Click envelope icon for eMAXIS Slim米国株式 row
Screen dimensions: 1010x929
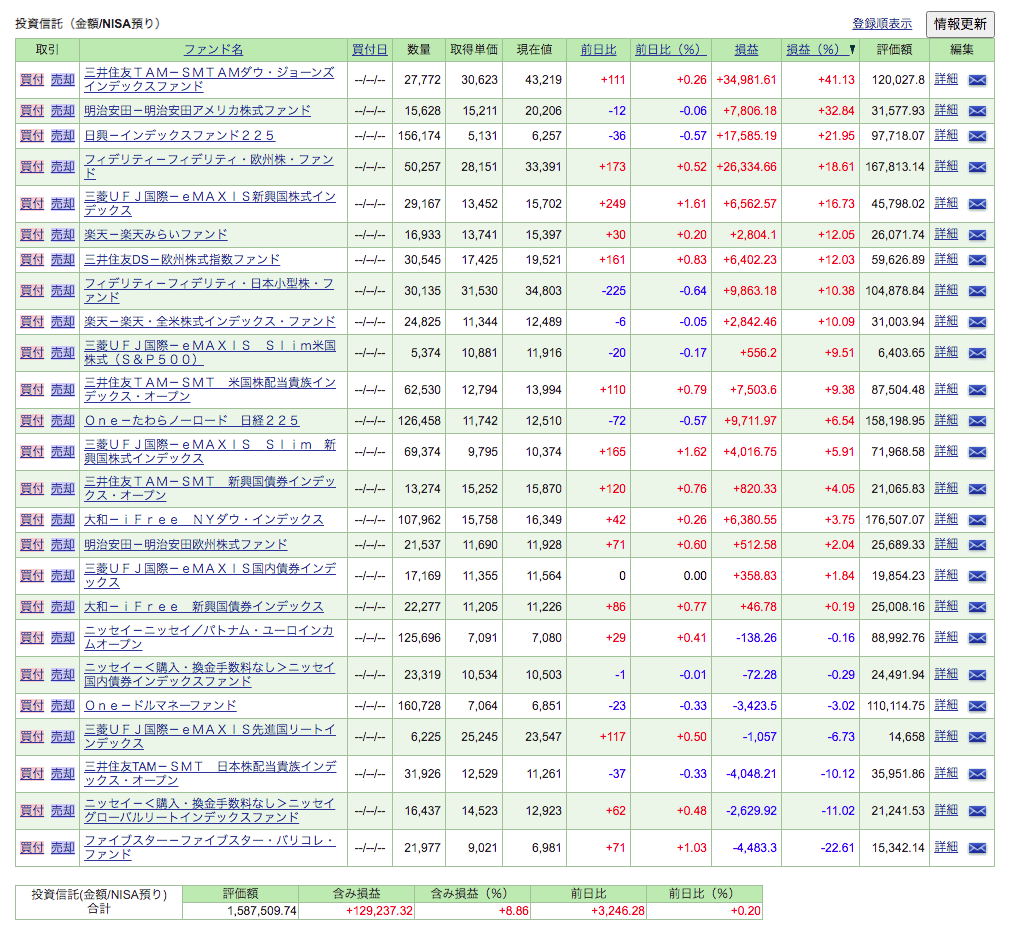point(977,352)
